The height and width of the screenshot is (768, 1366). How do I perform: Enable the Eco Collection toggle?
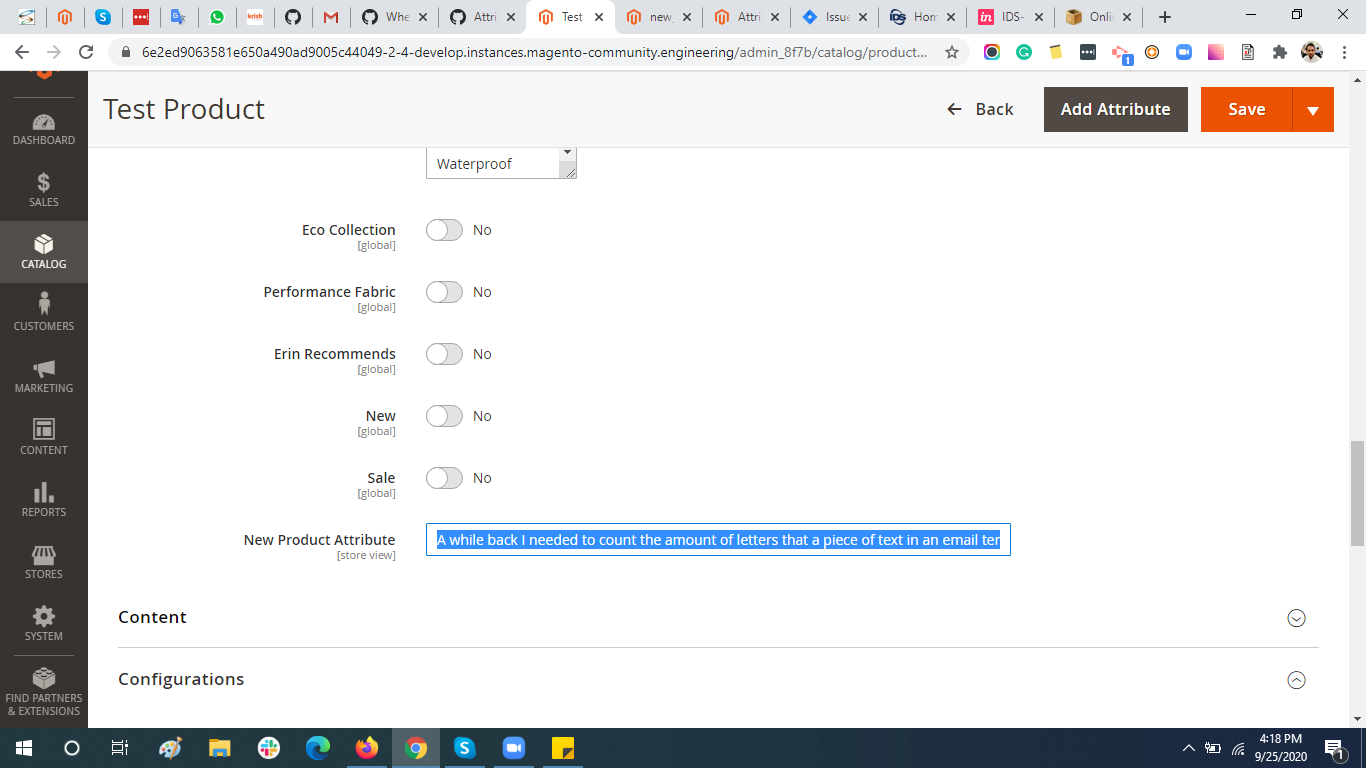point(444,229)
